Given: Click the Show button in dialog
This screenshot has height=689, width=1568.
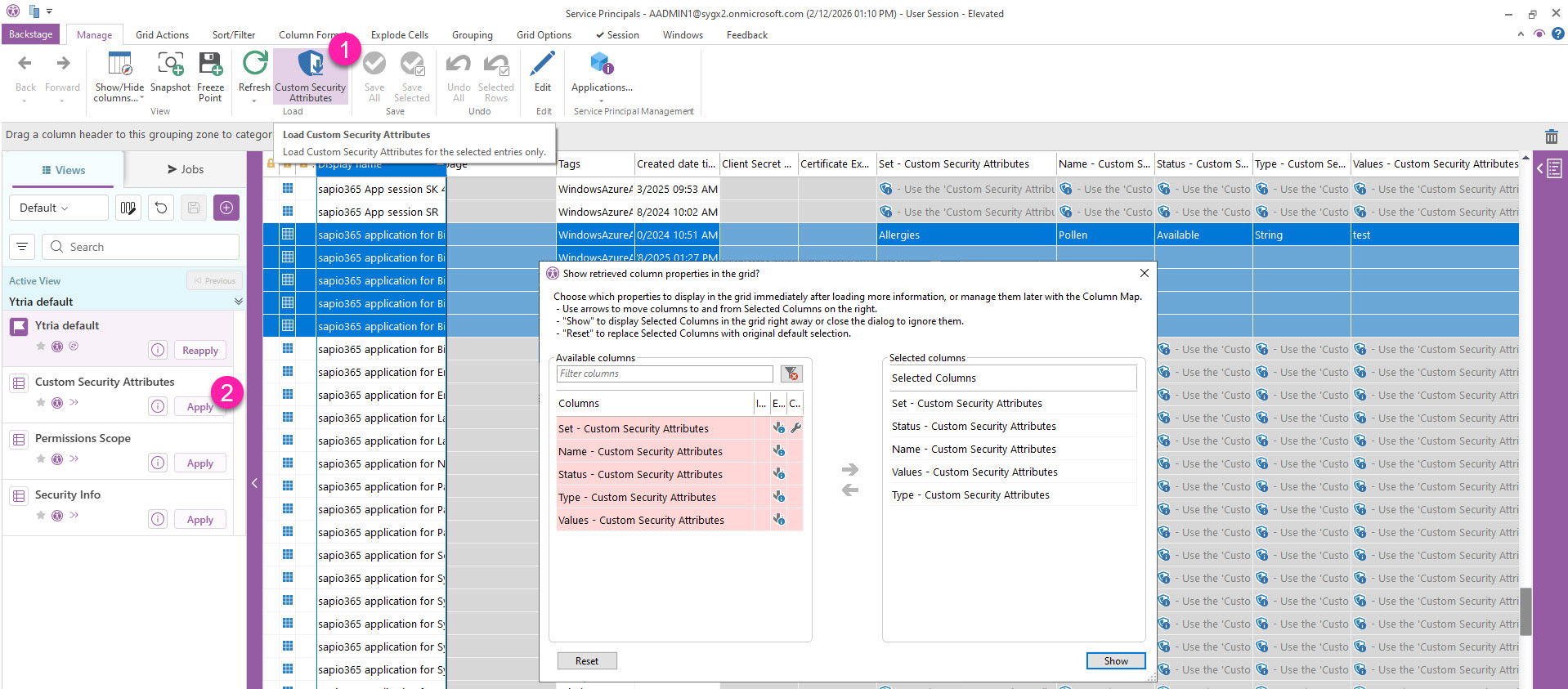Looking at the screenshot, I should pyautogui.click(x=1115, y=661).
